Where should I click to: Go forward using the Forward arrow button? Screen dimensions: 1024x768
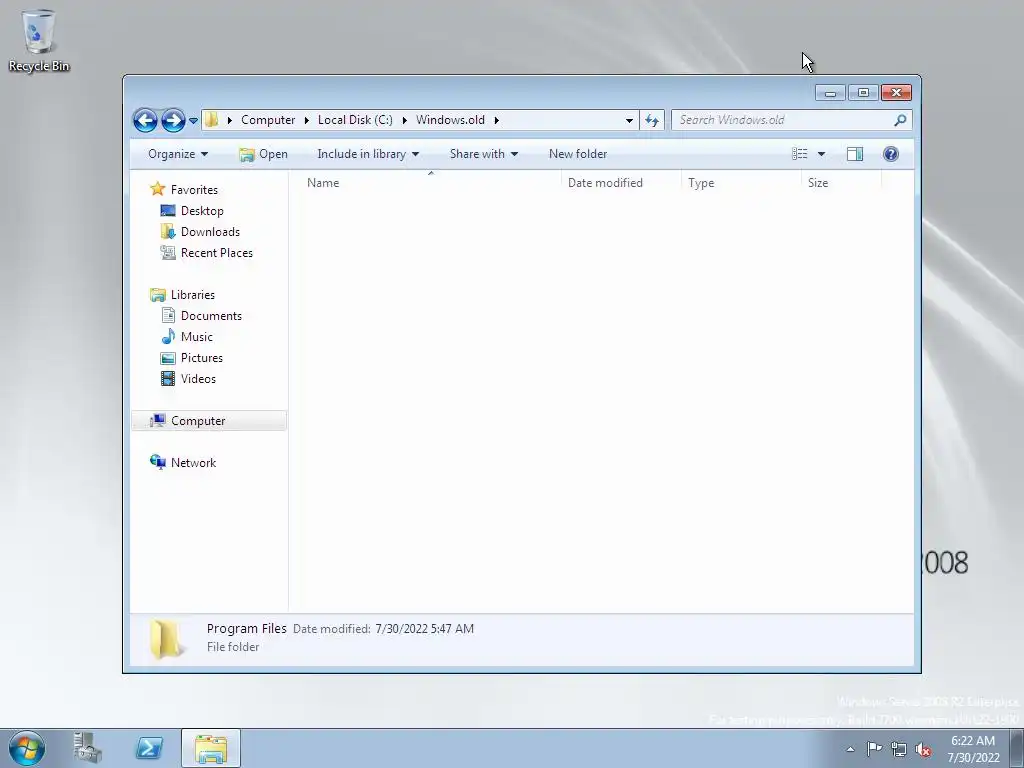[173, 120]
